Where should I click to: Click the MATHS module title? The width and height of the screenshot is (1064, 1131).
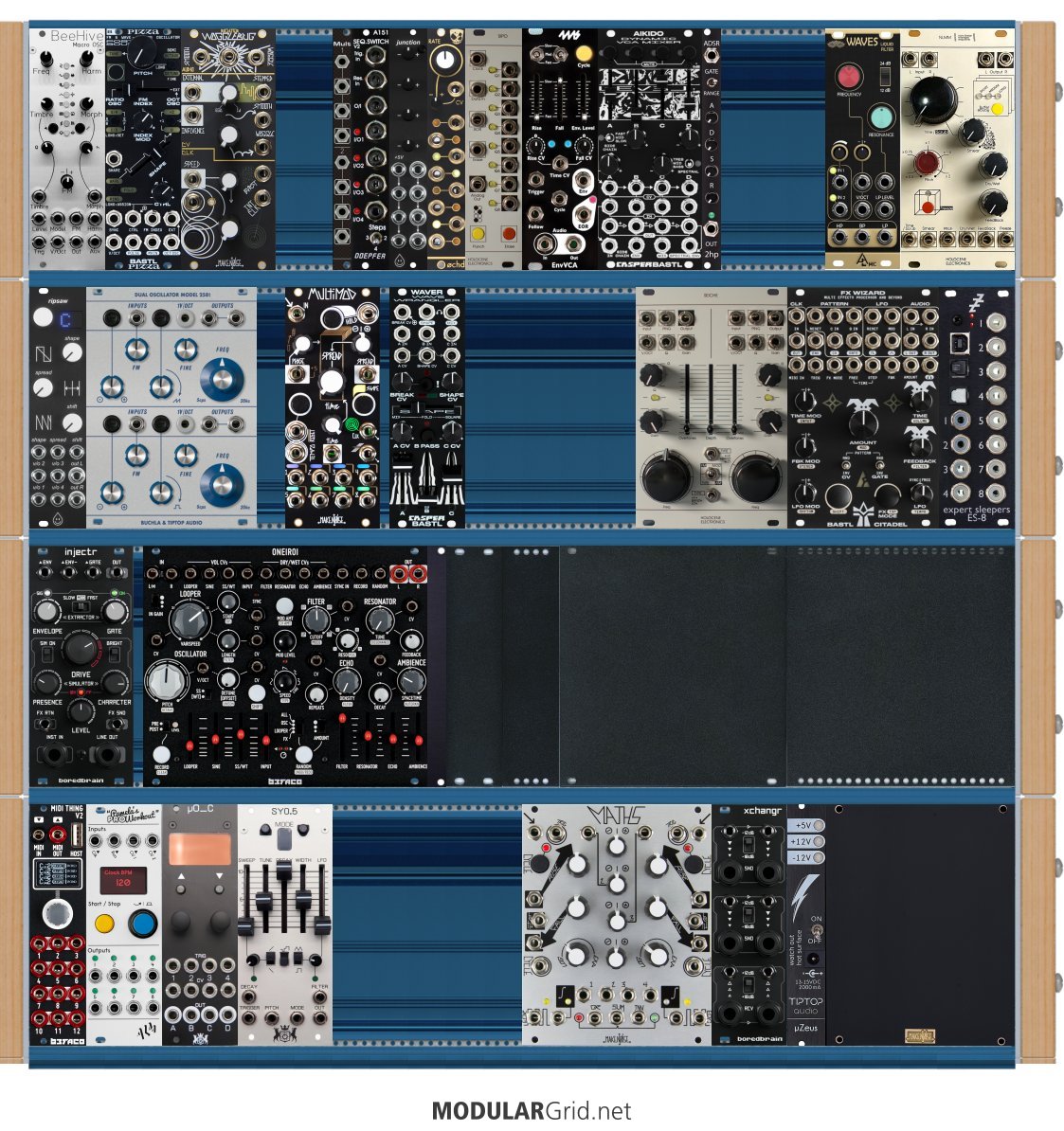click(616, 816)
